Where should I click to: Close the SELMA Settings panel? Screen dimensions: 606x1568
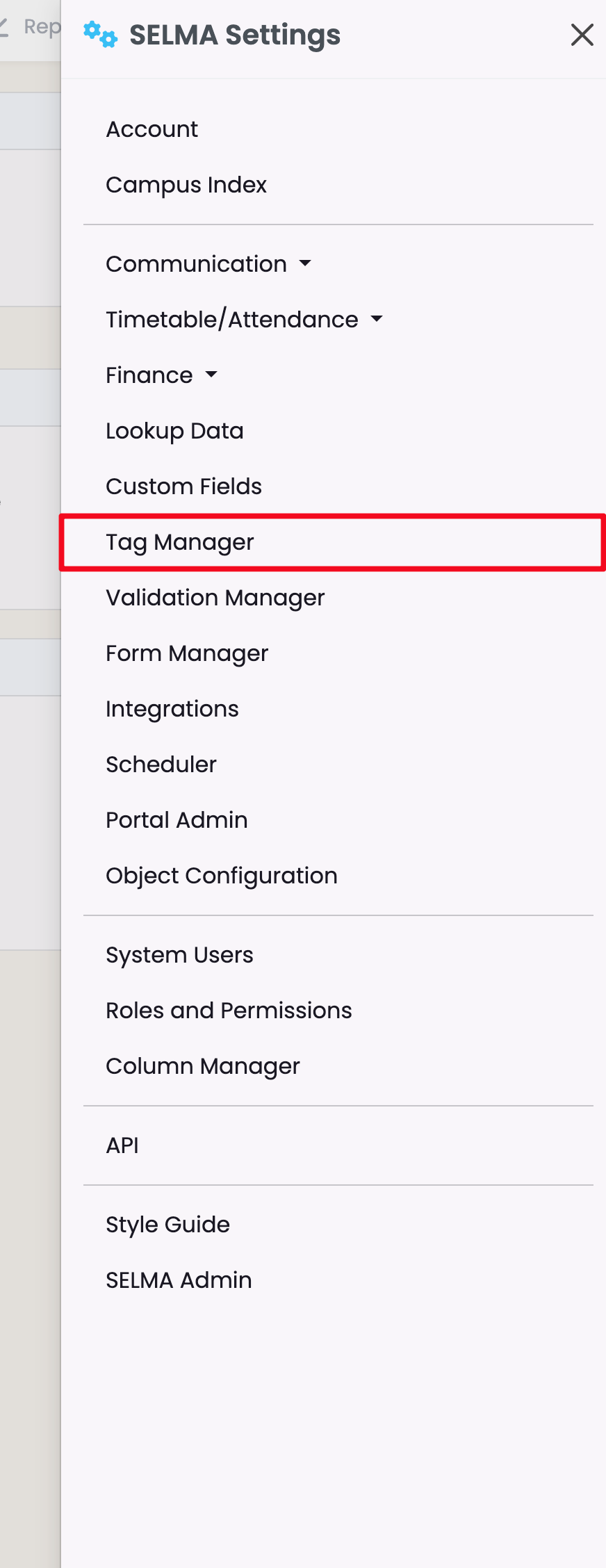click(582, 35)
